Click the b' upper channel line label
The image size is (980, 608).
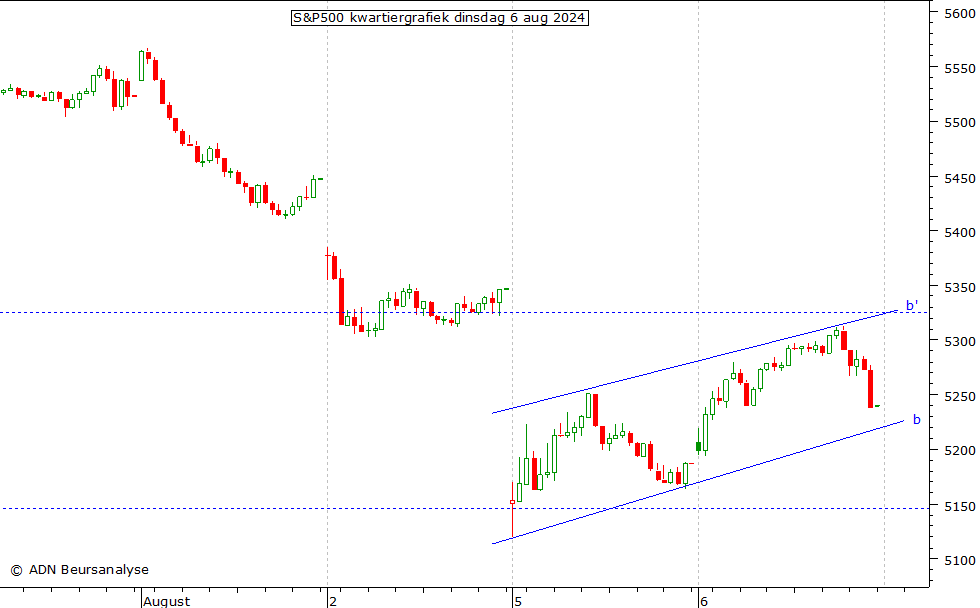coord(912,305)
